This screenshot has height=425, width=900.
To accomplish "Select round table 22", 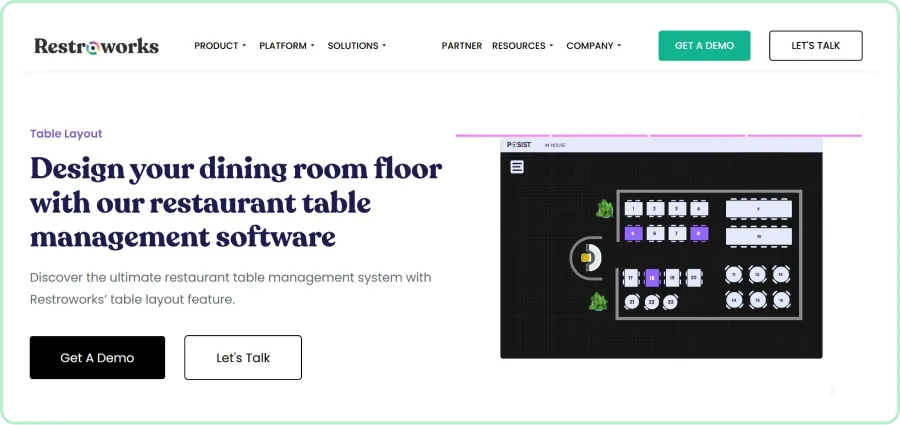I will tap(651, 302).
